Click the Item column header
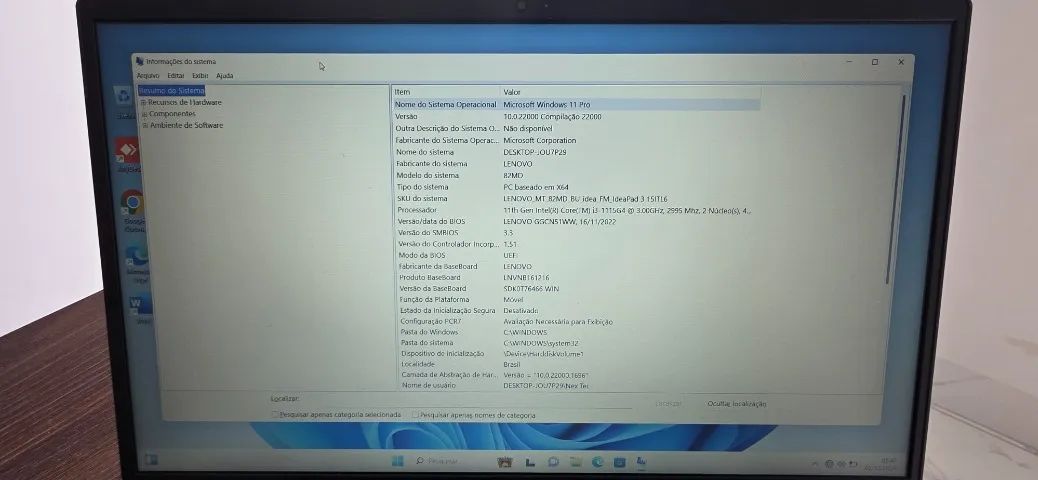Image resolution: width=1038 pixels, height=480 pixels. [x=446, y=92]
